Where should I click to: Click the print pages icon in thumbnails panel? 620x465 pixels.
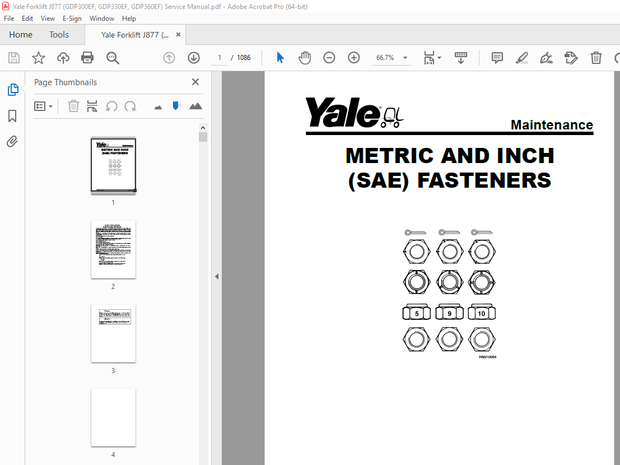click(92, 106)
